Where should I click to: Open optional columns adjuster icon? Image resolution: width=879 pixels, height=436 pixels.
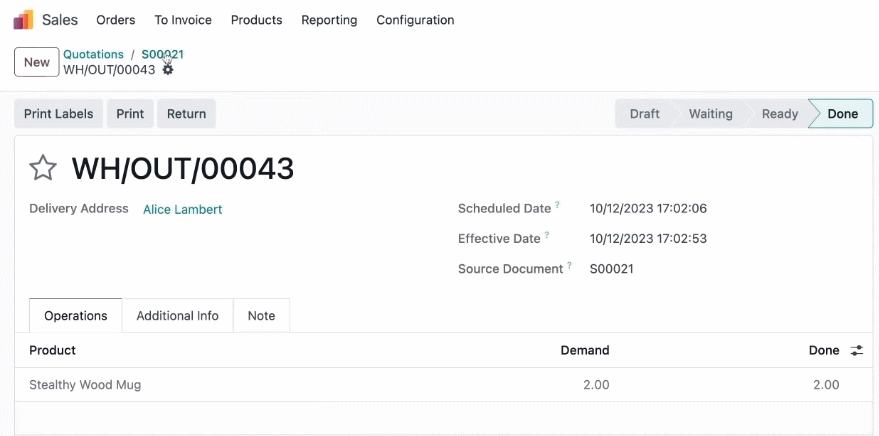pyautogui.click(x=857, y=351)
